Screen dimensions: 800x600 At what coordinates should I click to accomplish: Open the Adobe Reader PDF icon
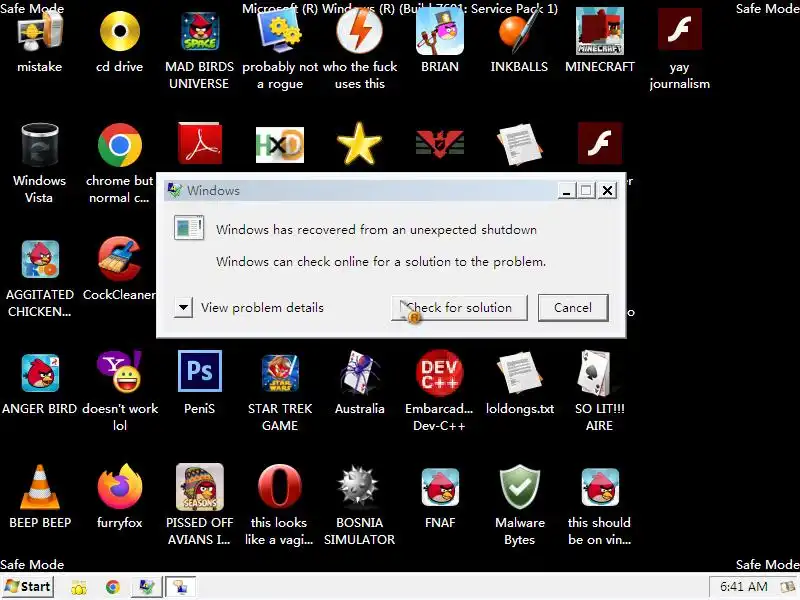click(x=199, y=144)
